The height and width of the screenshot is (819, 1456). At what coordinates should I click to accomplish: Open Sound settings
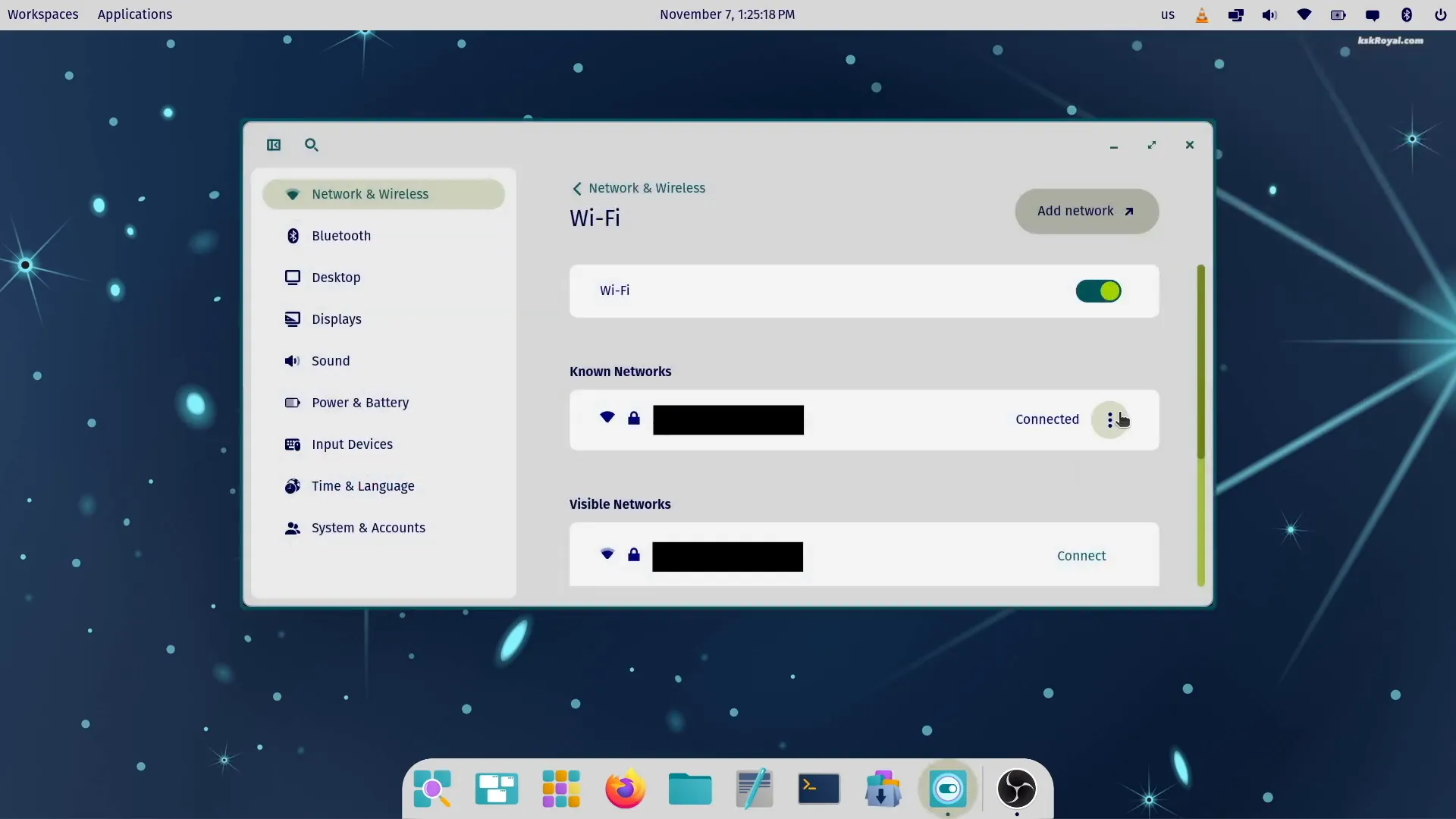point(384,361)
